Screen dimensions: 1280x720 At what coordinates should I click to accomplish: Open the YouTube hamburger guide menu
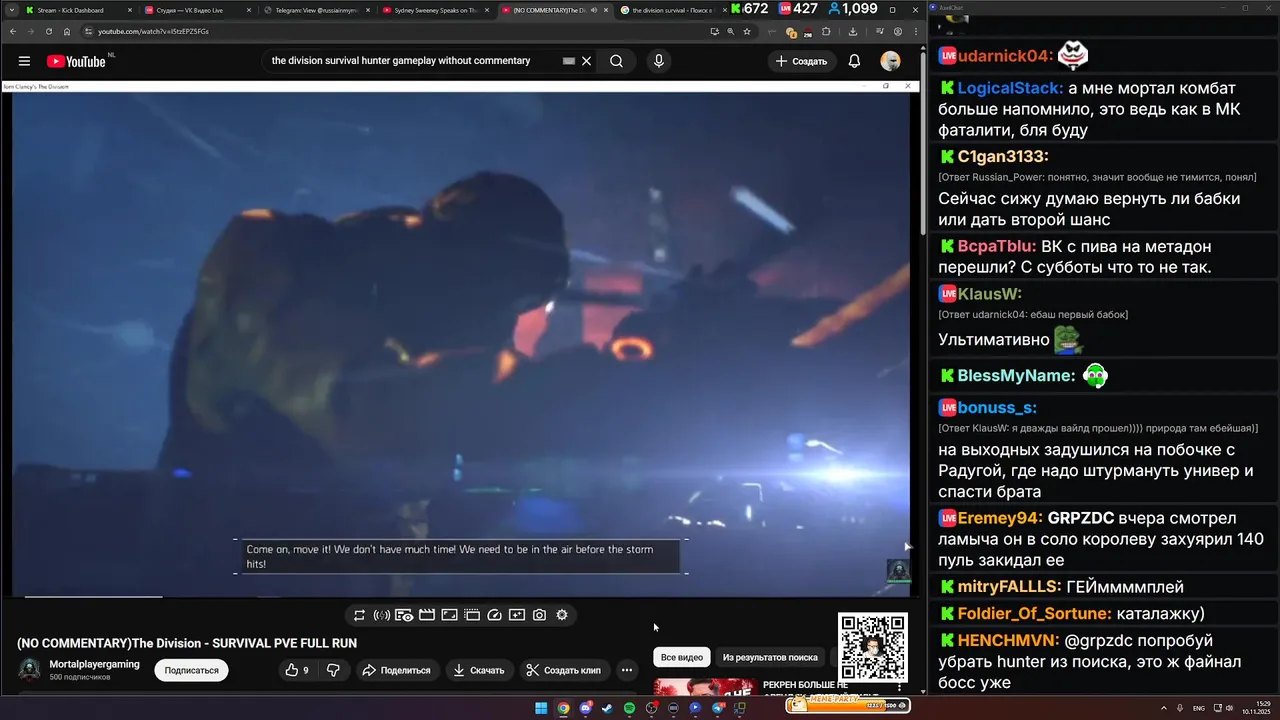[x=24, y=61]
